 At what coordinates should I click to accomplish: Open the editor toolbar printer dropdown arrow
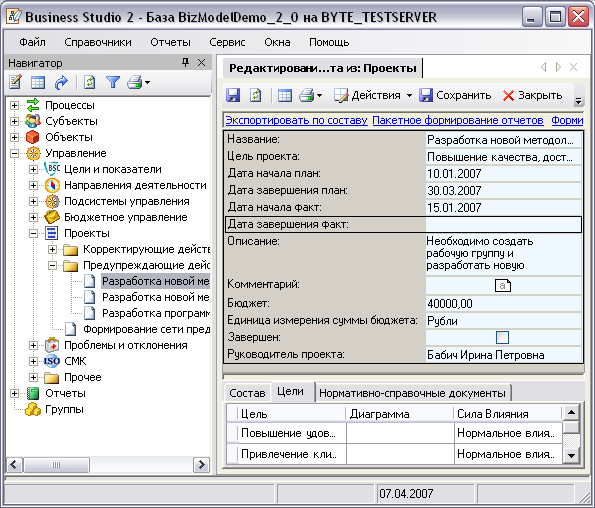pos(320,96)
